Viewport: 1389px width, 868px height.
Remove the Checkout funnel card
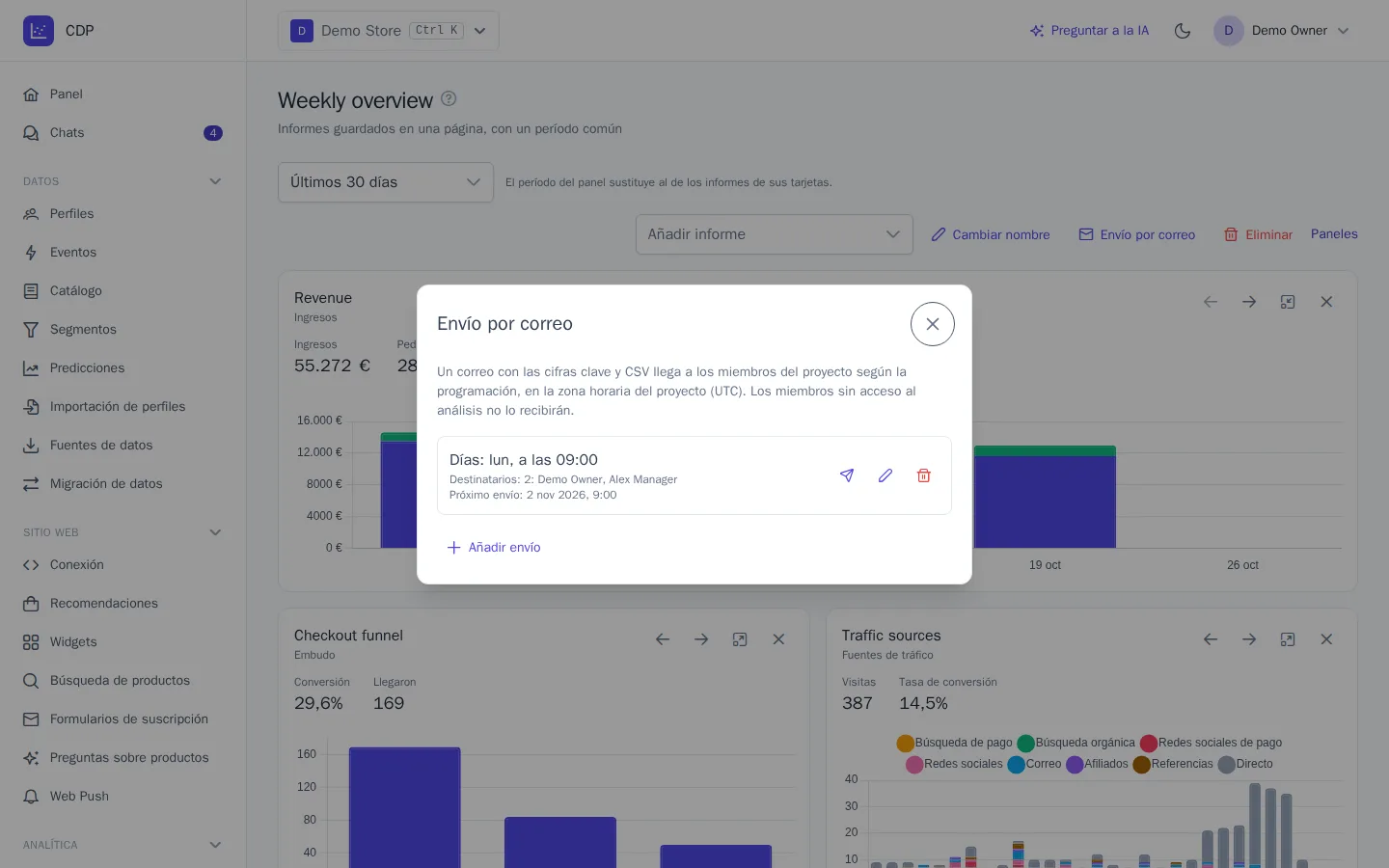click(778, 639)
